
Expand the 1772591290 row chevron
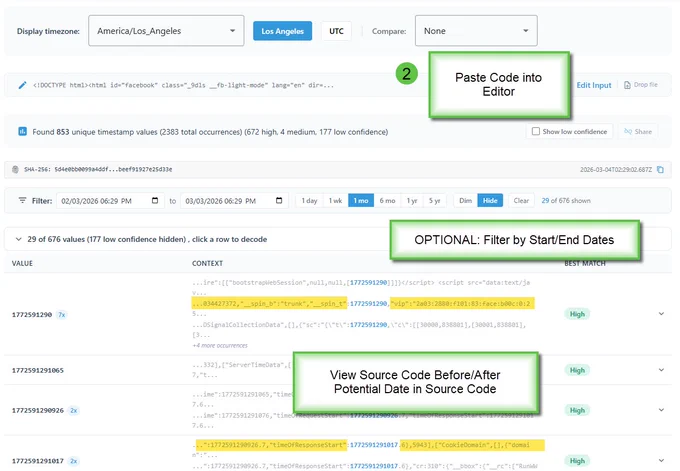coord(661,314)
